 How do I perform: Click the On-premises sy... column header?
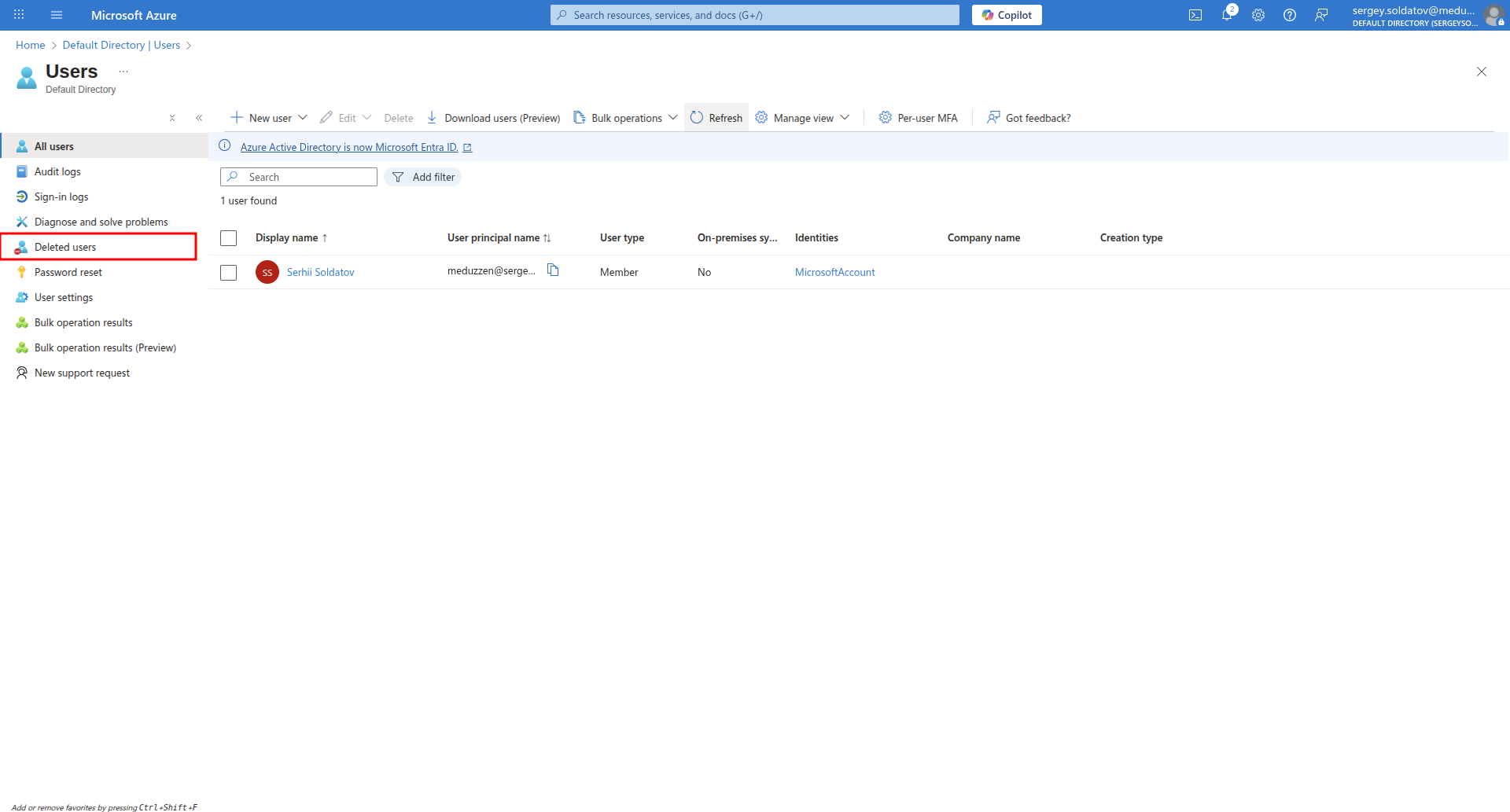pyautogui.click(x=737, y=237)
